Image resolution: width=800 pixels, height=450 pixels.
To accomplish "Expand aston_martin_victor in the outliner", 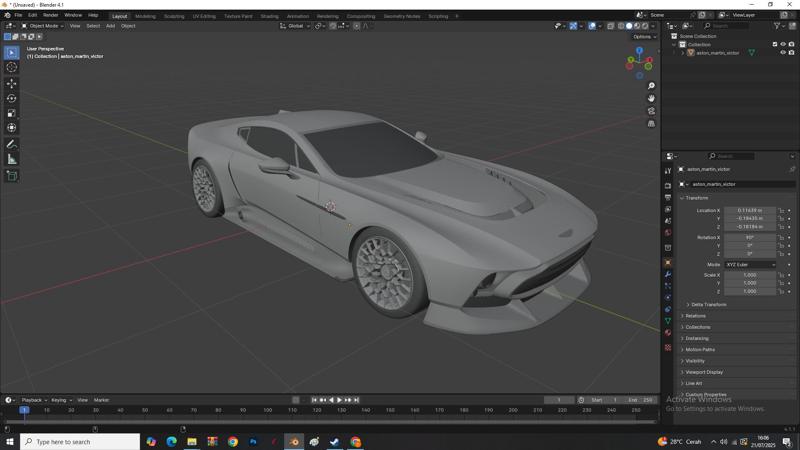I will [x=683, y=53].
